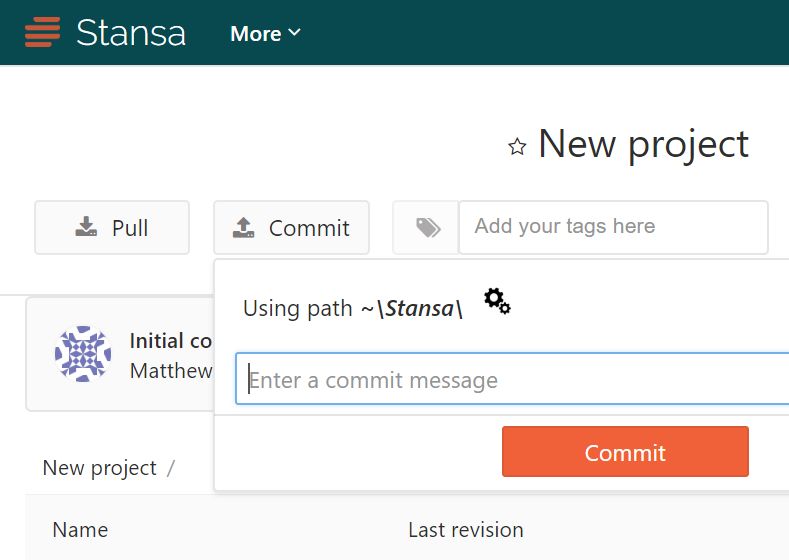Click the Stansa logo icon

[42, 32]
